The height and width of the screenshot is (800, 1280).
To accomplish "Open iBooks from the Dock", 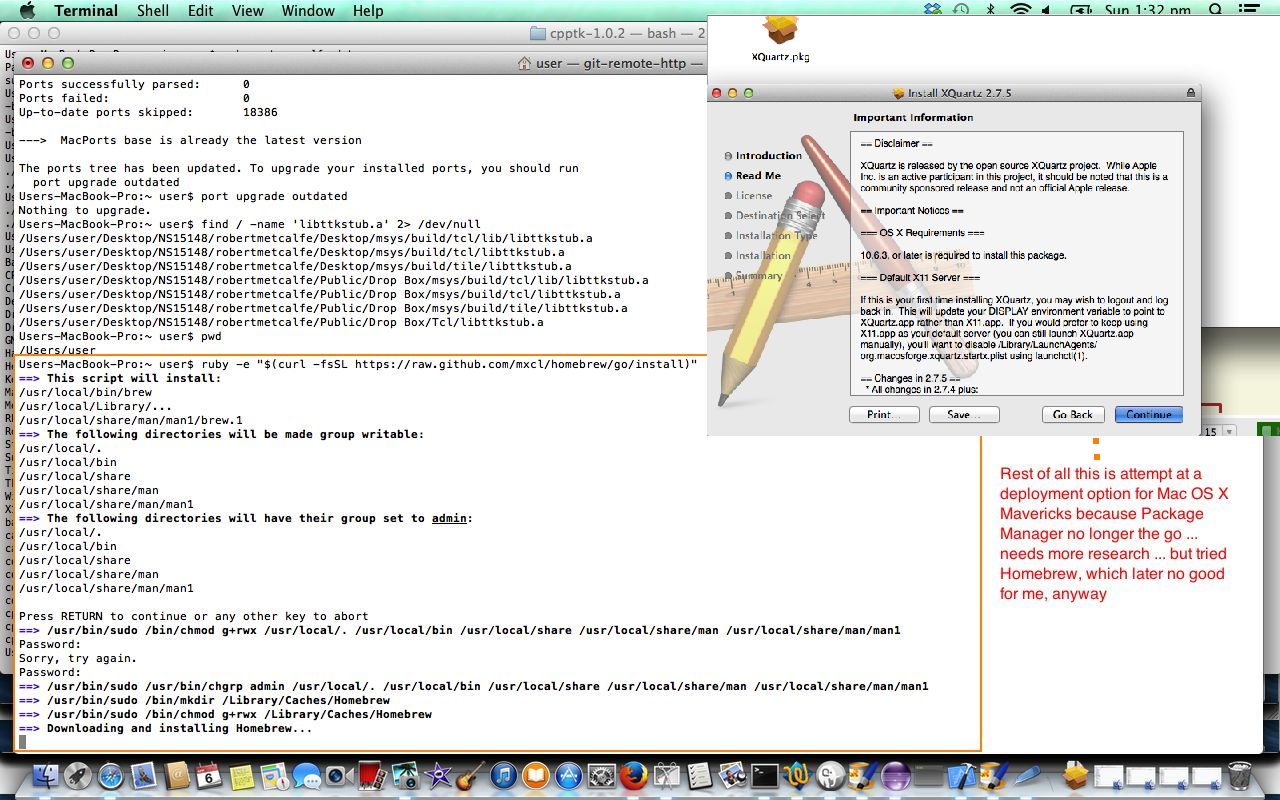I will pyautogui.click(x=536, y=775).
